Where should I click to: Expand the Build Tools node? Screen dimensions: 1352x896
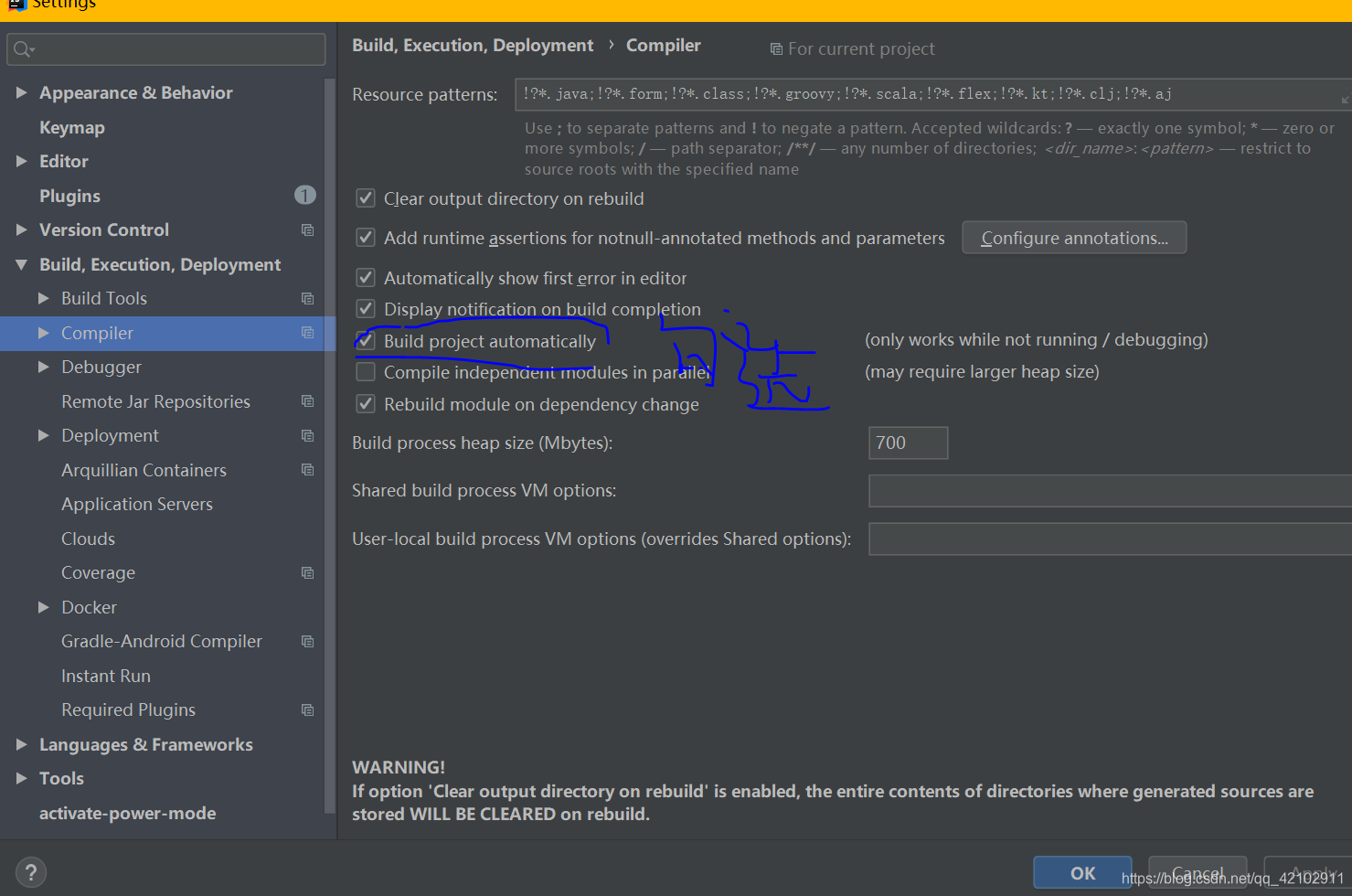tap(43, 298)
